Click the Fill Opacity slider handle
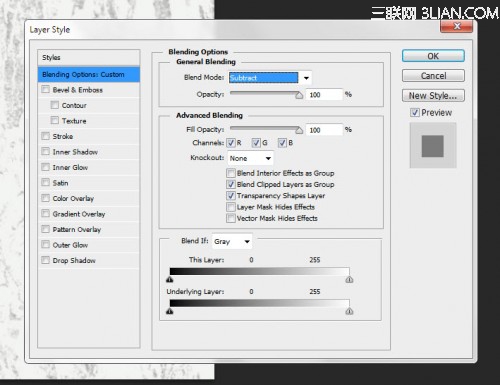The height and width of the screenshot is (385, 500). coord(299,130)
